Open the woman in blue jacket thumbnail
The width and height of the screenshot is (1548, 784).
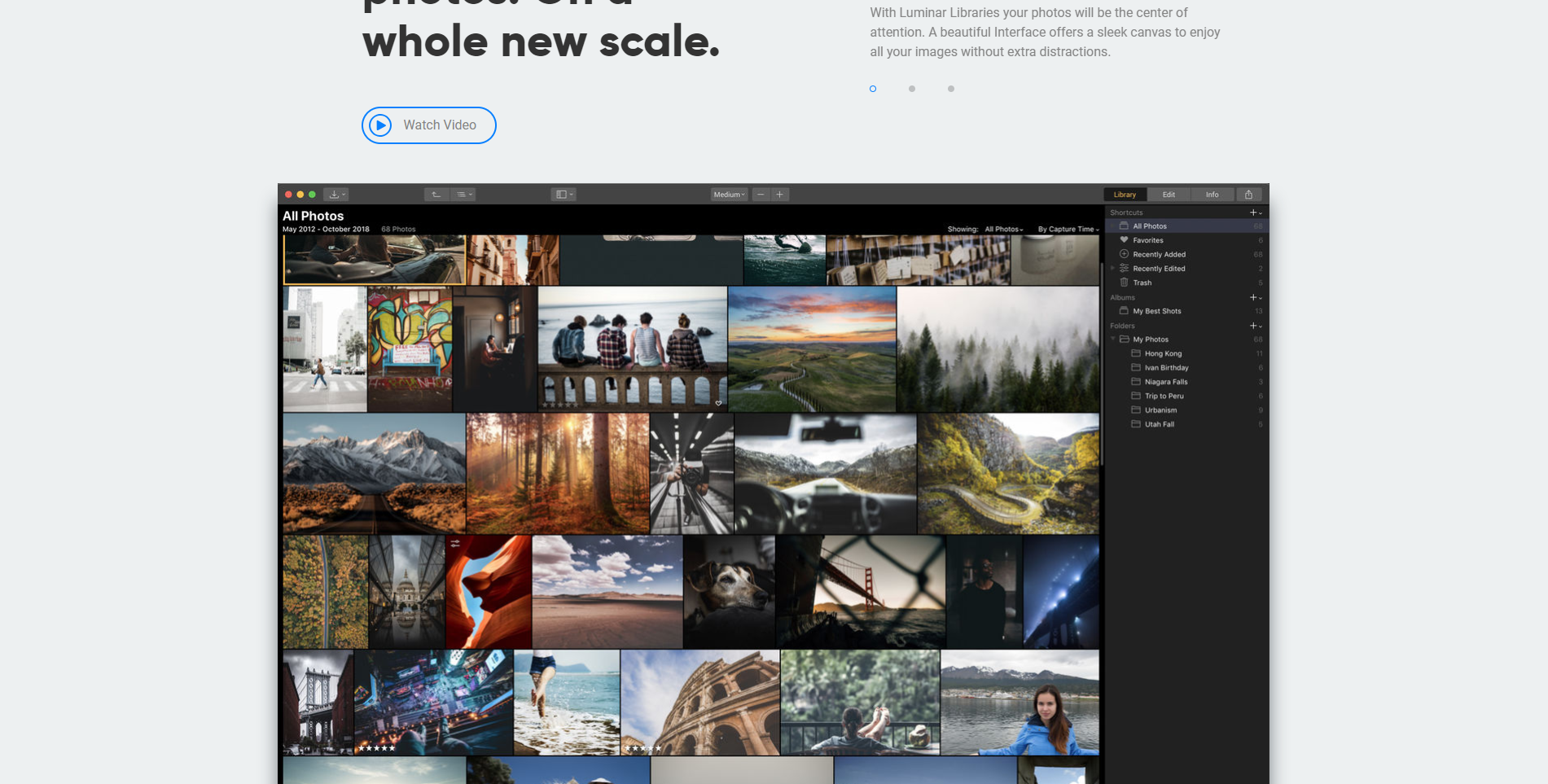(x=1020, y=702)
